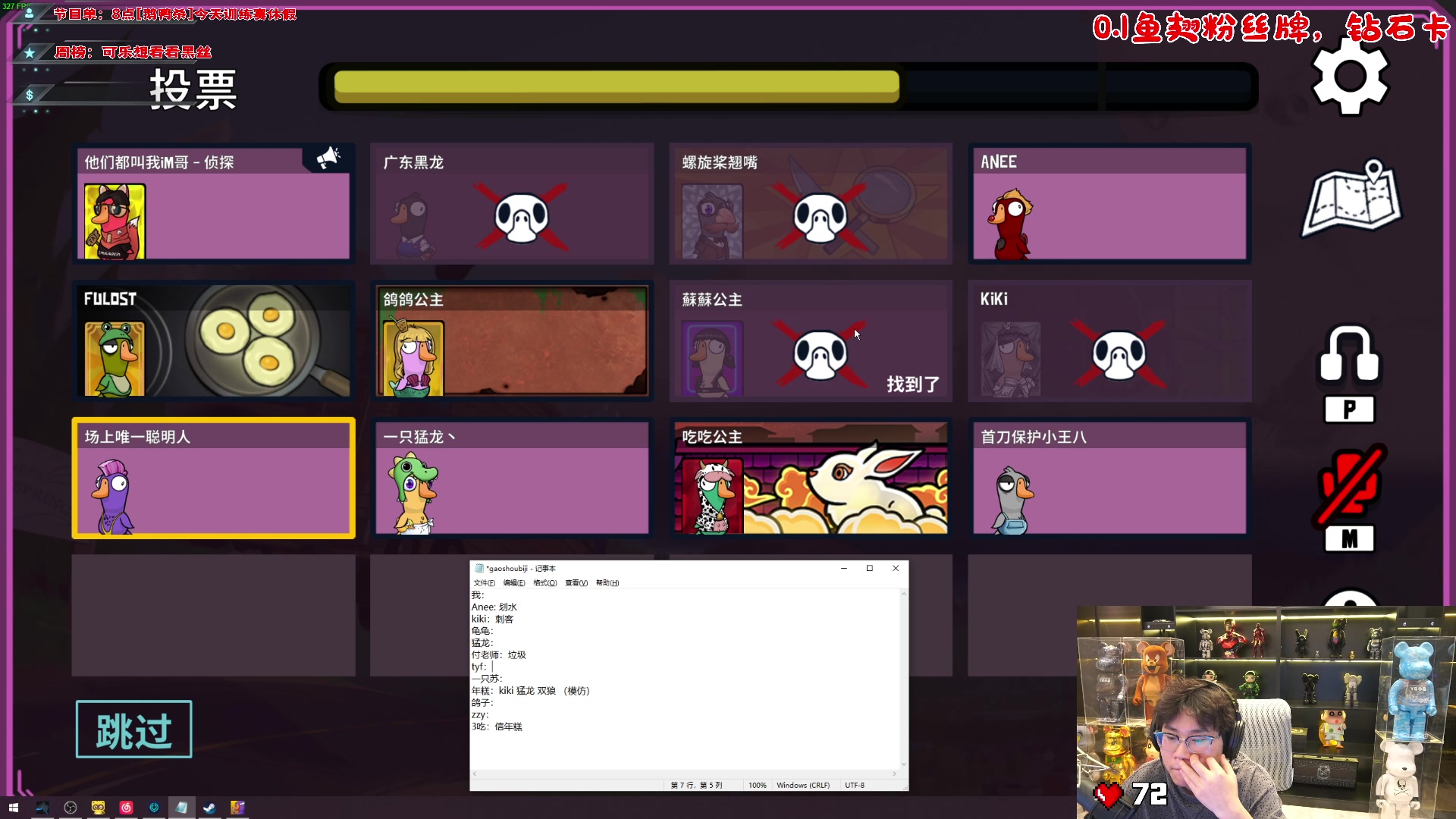Click the voting timer progress bar
Image resolution: width=1456 pixels, height=819 pixels.
tap(789, 86)
